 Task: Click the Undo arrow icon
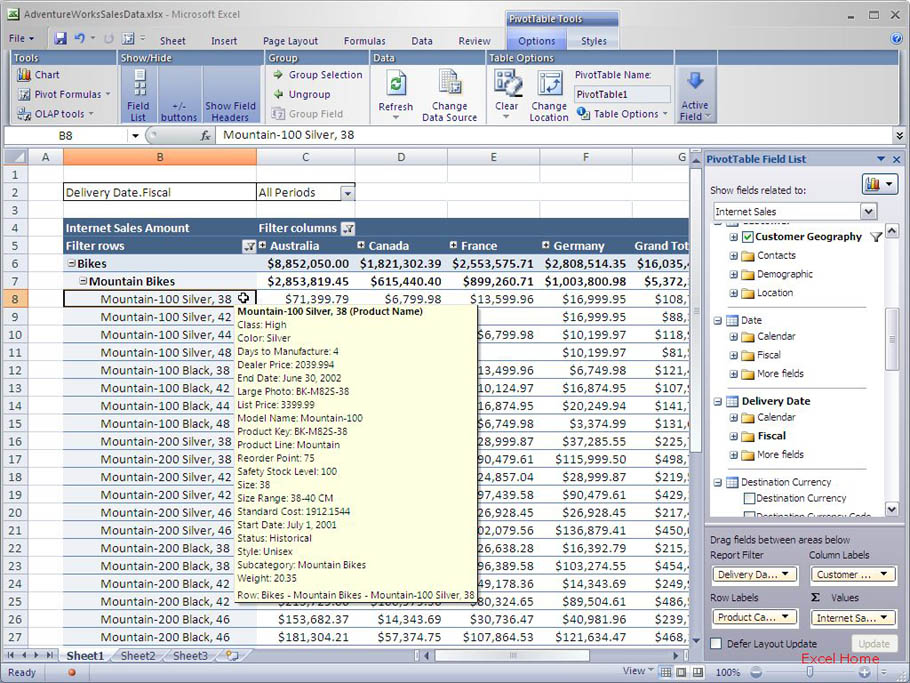pyautogui.click(x=80, y=39)
